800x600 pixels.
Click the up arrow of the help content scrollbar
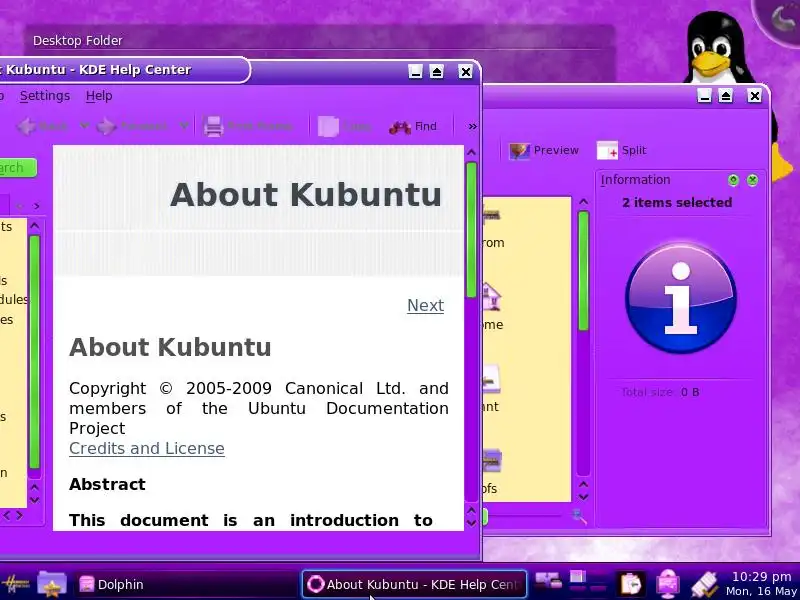471,152
